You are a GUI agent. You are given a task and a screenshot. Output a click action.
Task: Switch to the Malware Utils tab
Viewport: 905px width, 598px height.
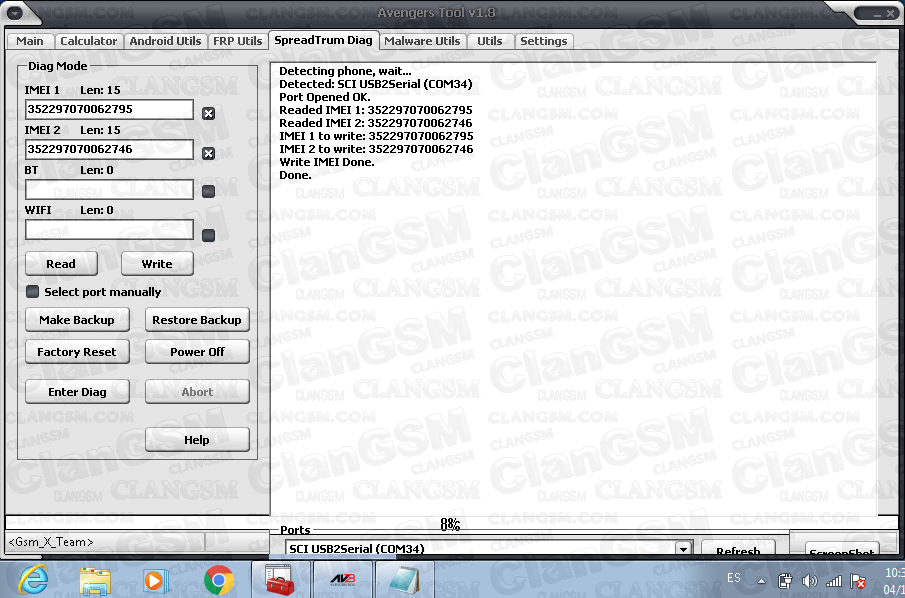(422, 41)
